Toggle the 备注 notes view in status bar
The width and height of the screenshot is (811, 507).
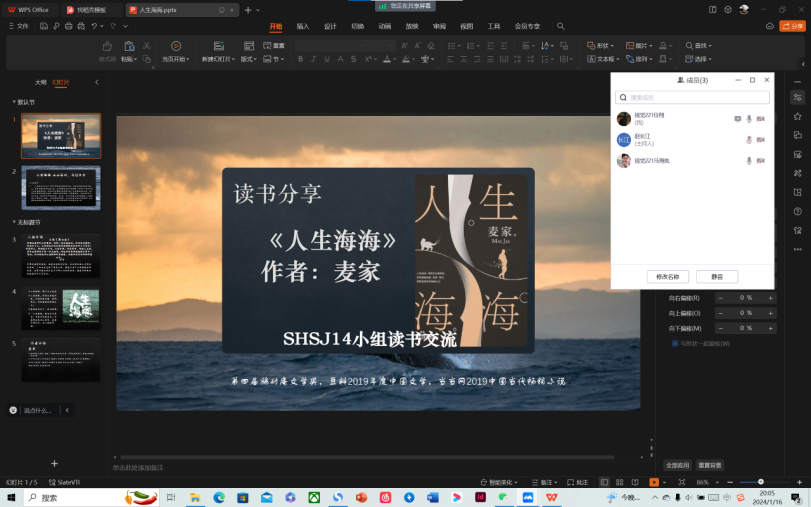pos(545,482)
